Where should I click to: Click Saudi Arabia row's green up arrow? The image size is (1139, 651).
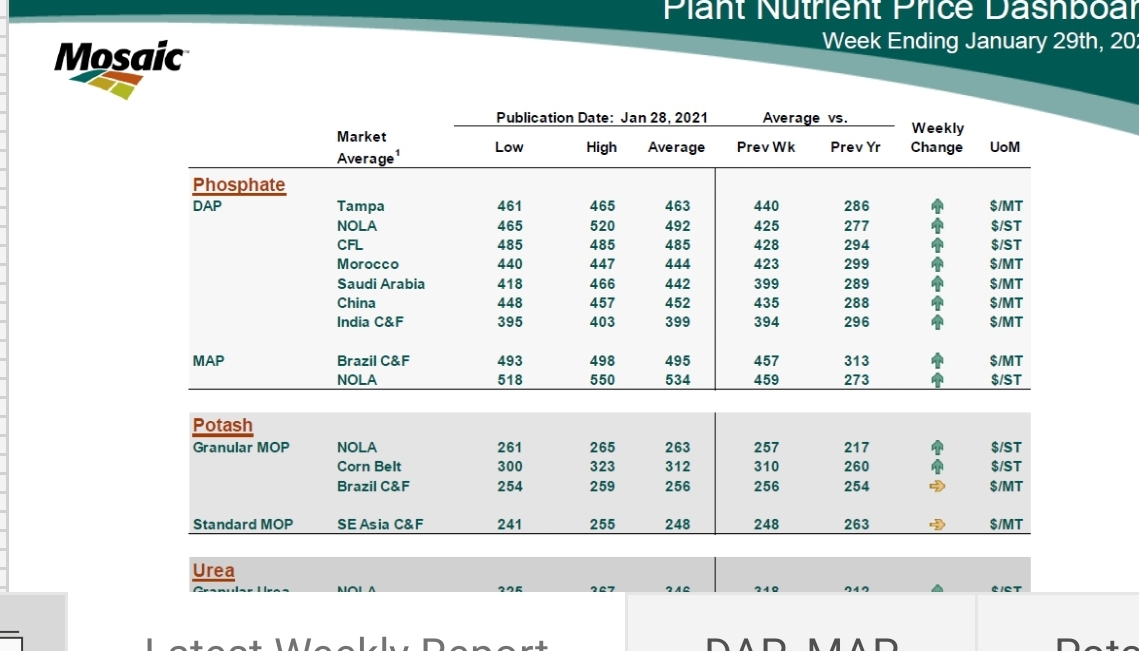[937, 284]
